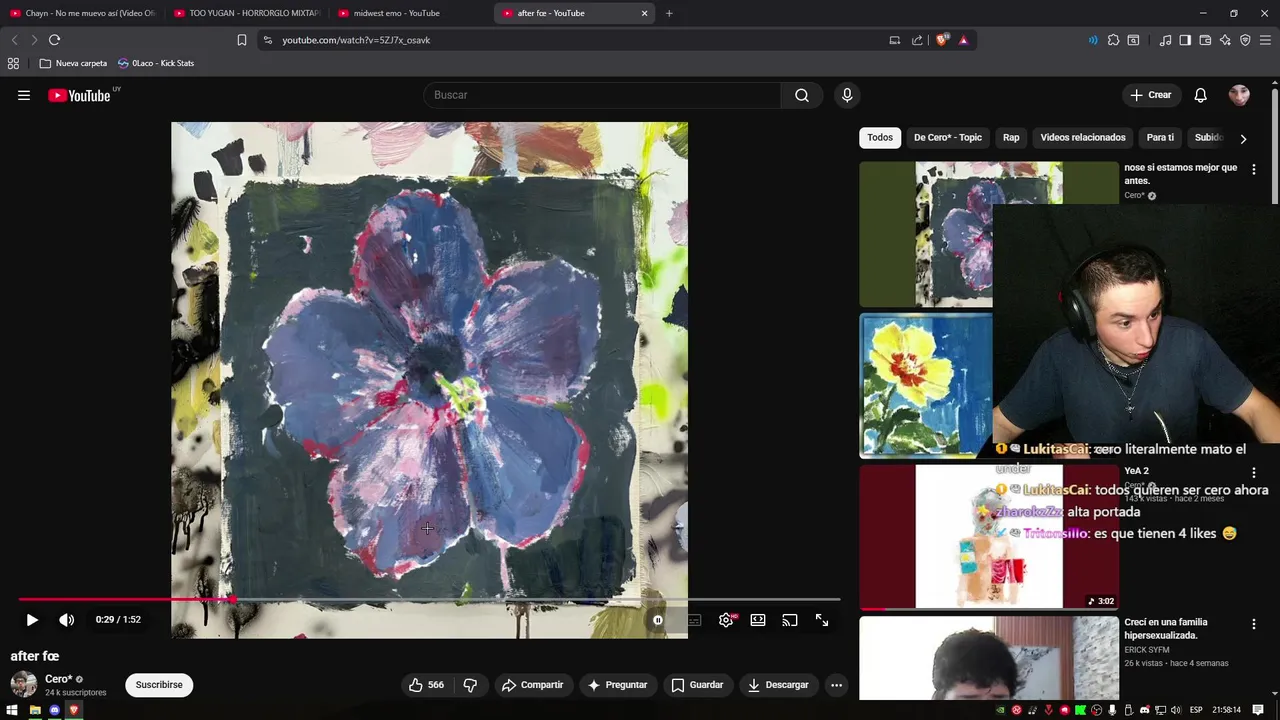Screen dimensions: 1280x720
Task: Open Brave Rewards triangle icon
Action: click(x=963, y=40)
